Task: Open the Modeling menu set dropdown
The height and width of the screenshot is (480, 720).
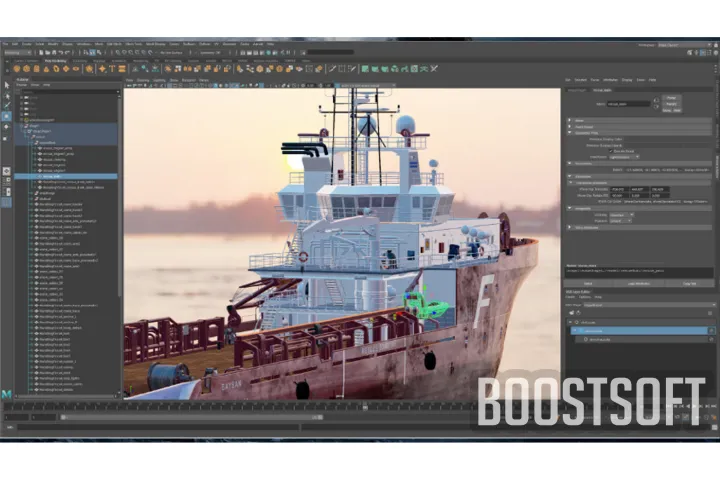Action: 17,53
